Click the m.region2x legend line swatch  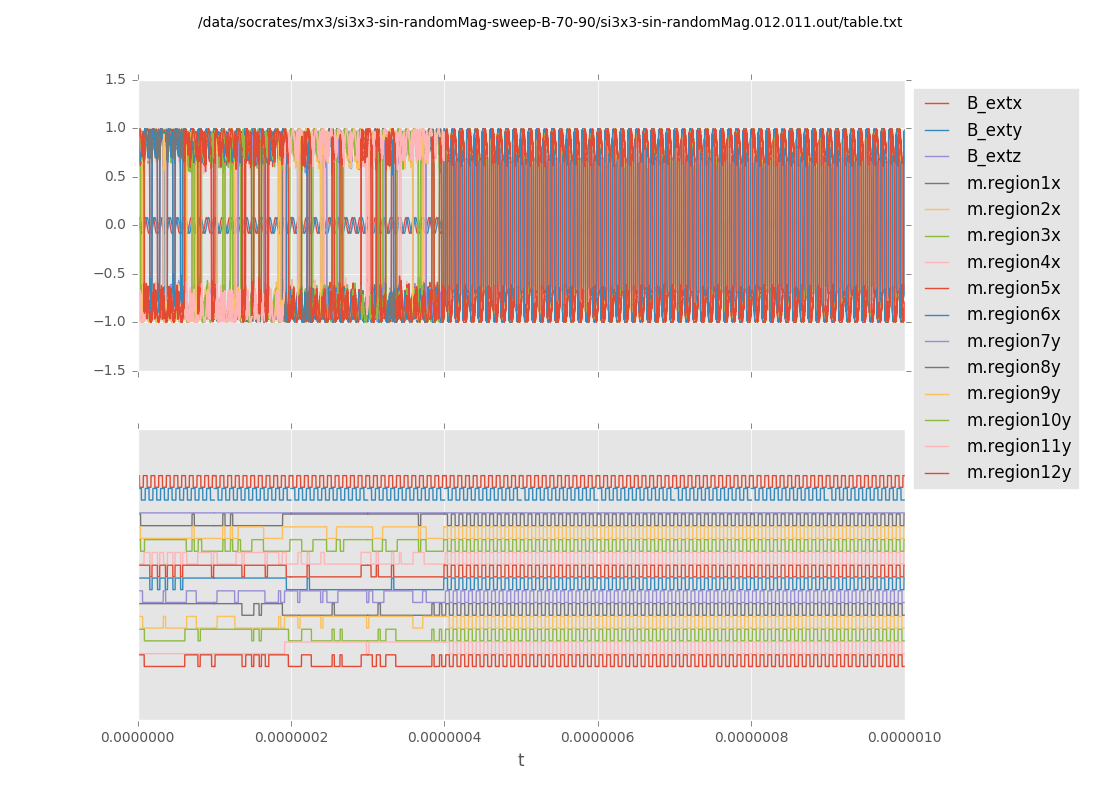click(x=937, y=209)
